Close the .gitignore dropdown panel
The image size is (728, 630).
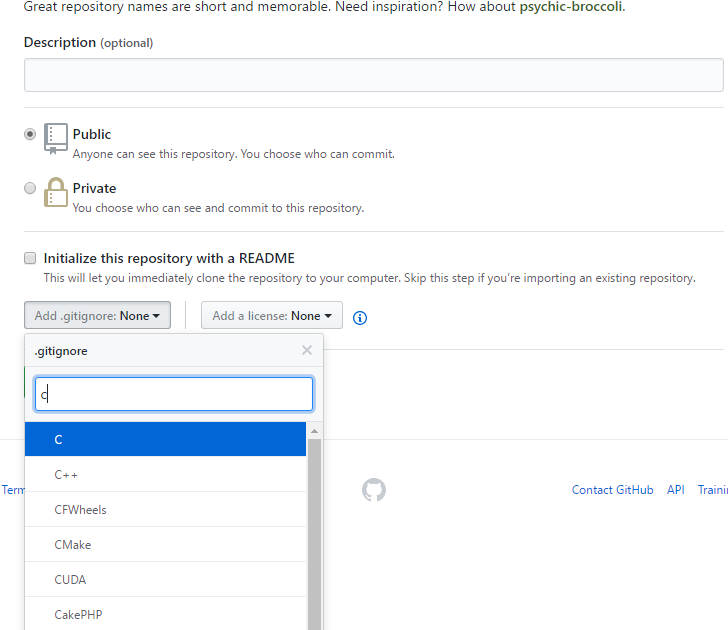pyautogui.click(x=307, y=350)
